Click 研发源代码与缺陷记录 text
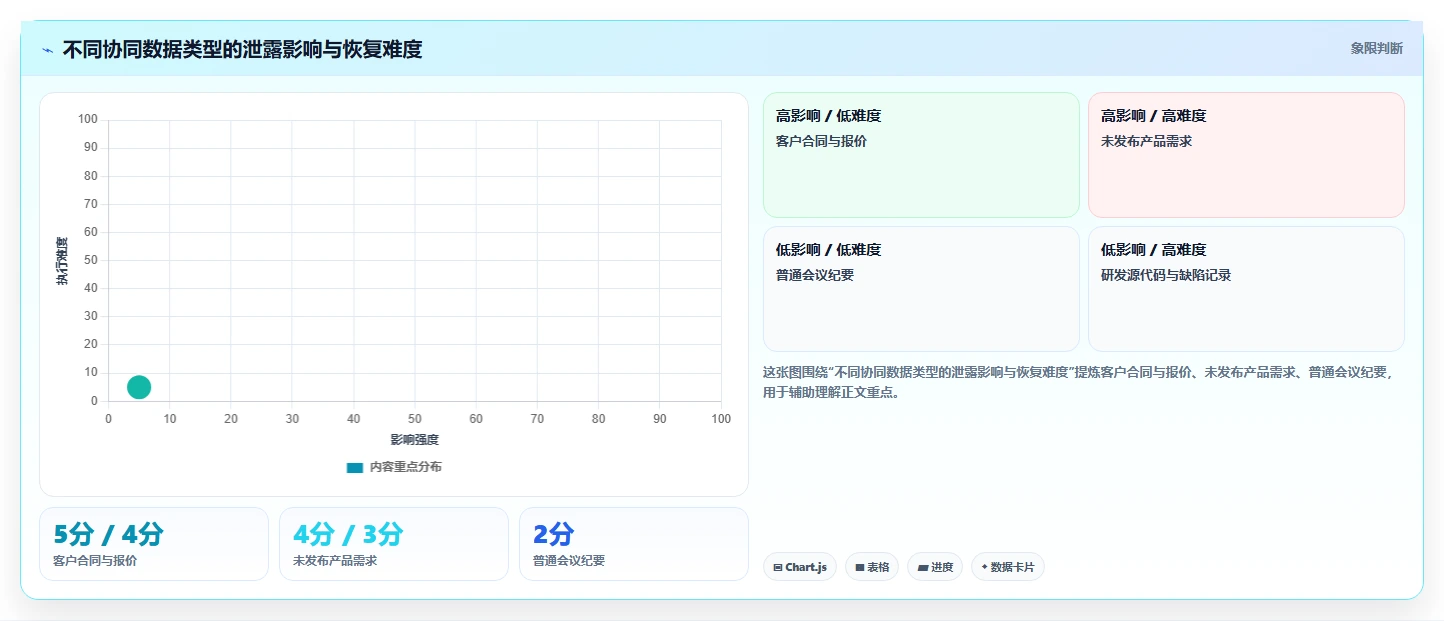This screenshot has height=621, width=1444. coord(1166,275)
